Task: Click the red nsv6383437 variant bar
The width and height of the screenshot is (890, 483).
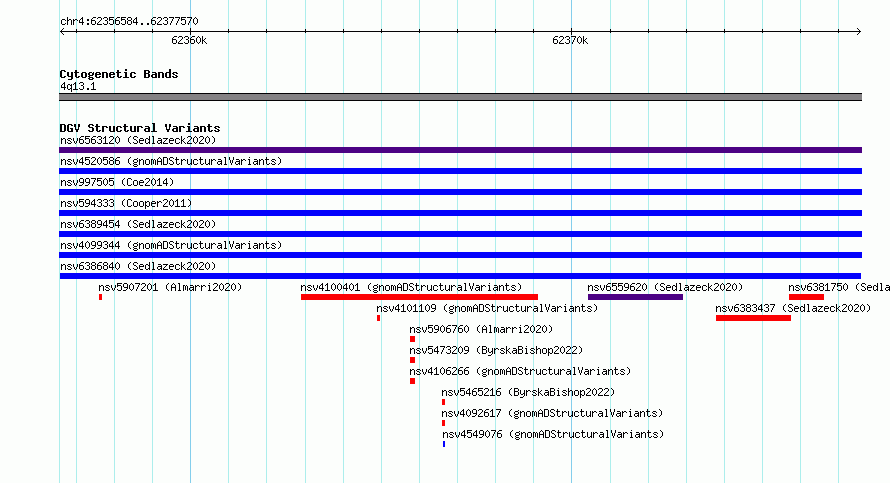Action: 753,318
